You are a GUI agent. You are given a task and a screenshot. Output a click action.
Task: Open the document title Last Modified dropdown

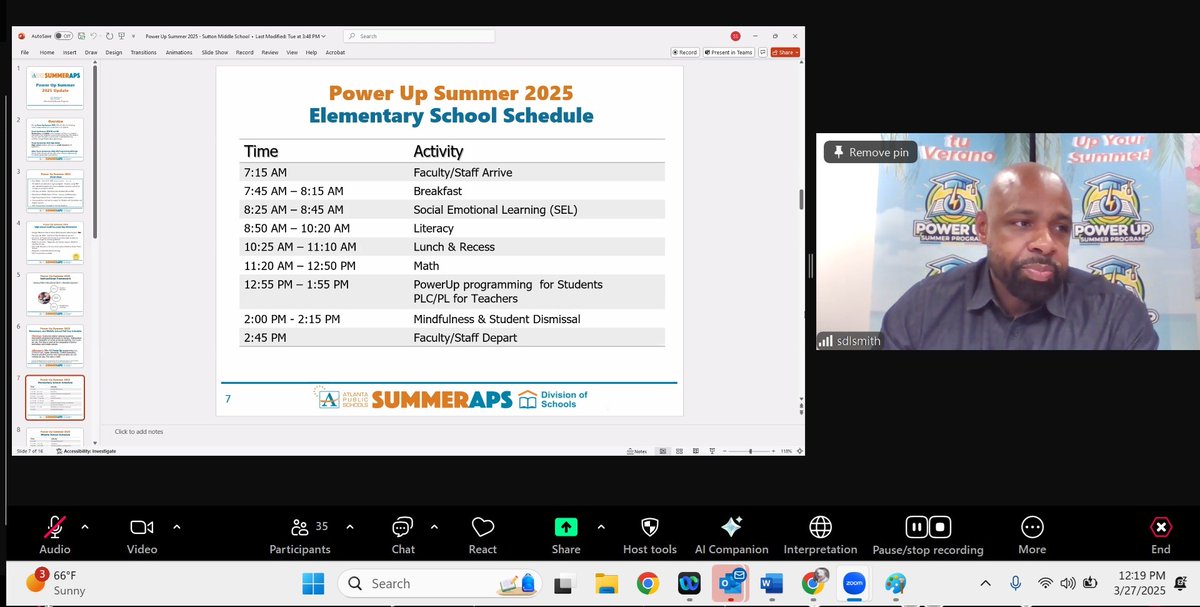tap(322, 36)
